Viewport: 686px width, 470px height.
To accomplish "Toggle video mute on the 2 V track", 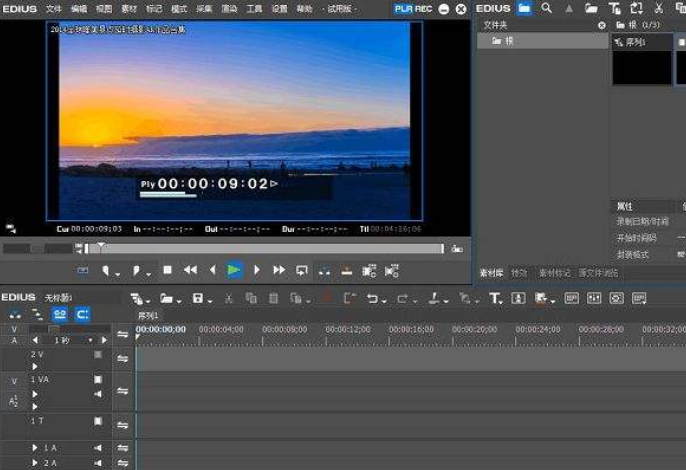I will (x=98, y=354).
